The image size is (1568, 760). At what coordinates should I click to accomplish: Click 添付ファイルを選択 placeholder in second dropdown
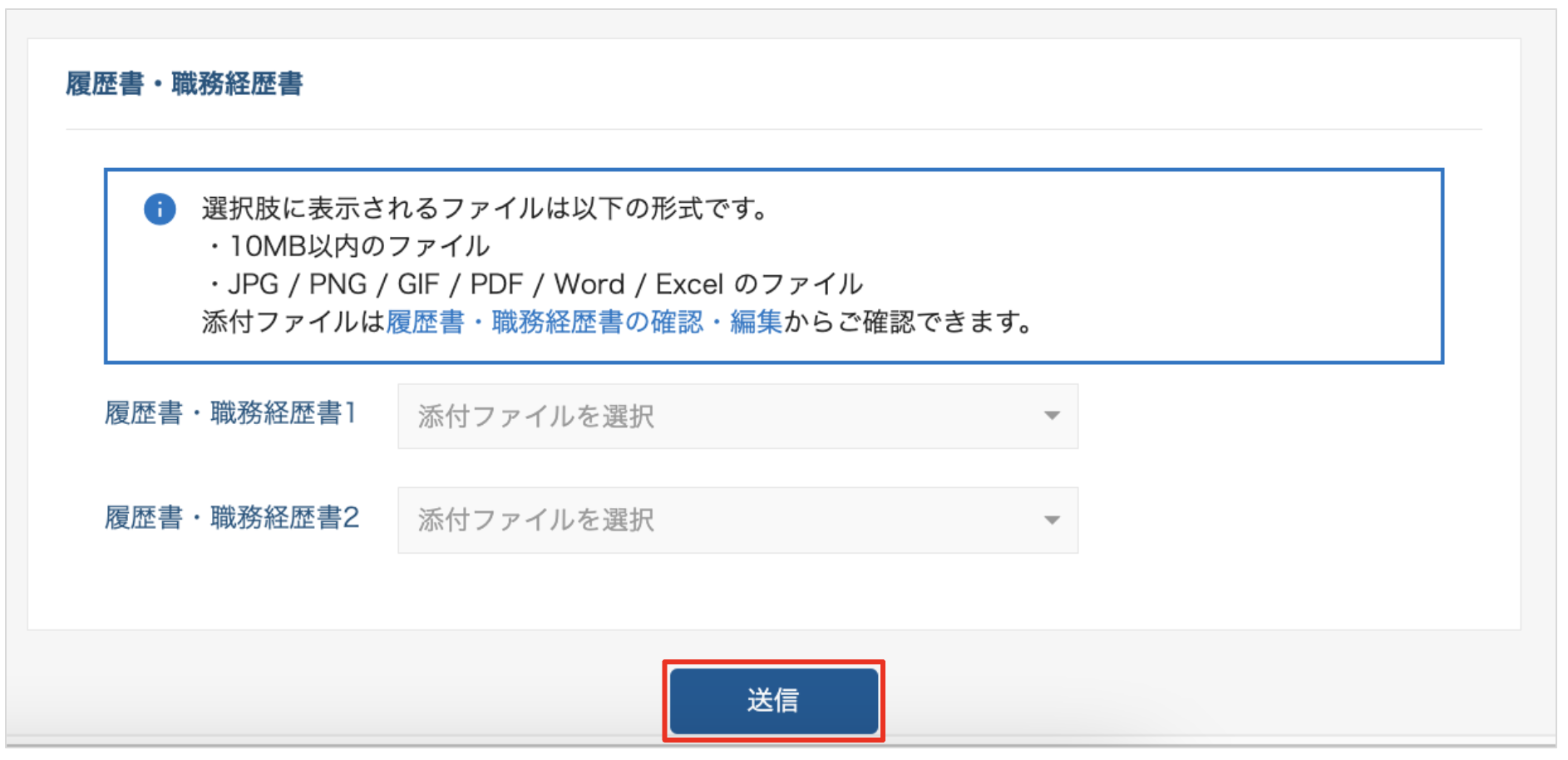tap(536, 521)
